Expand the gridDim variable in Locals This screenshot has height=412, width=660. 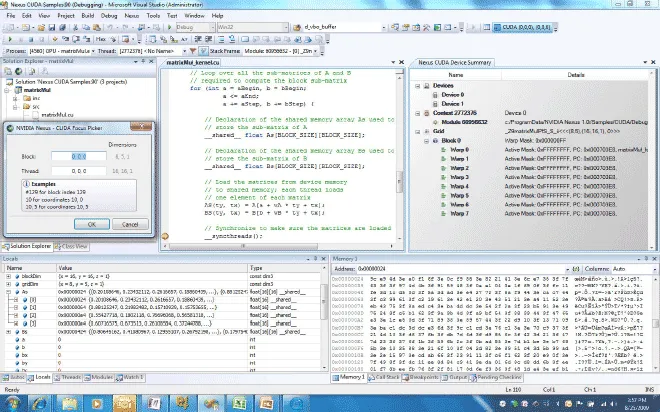coord(8,284)
